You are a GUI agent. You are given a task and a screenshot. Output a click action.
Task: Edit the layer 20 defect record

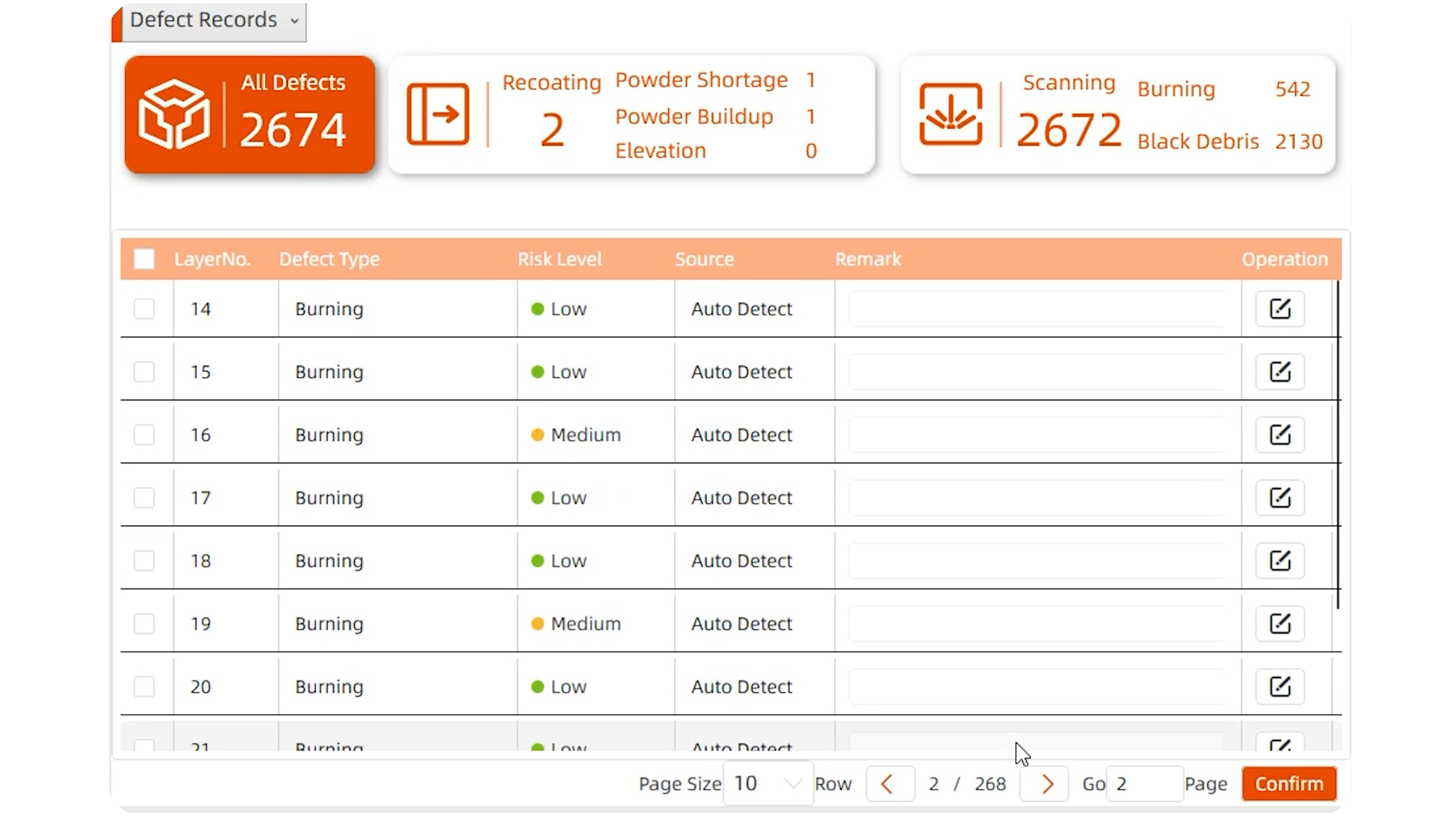click(x=1279, y=686)
